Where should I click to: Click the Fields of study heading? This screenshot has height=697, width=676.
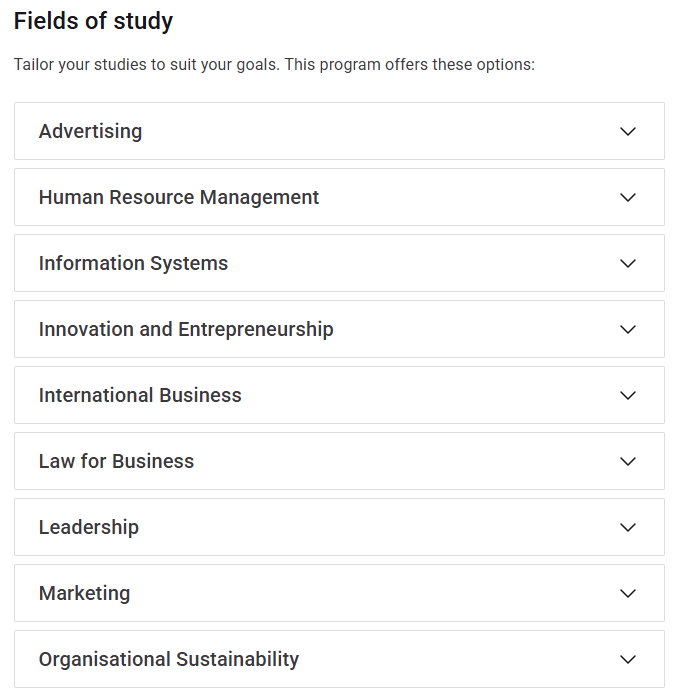(x=93, y=21)
